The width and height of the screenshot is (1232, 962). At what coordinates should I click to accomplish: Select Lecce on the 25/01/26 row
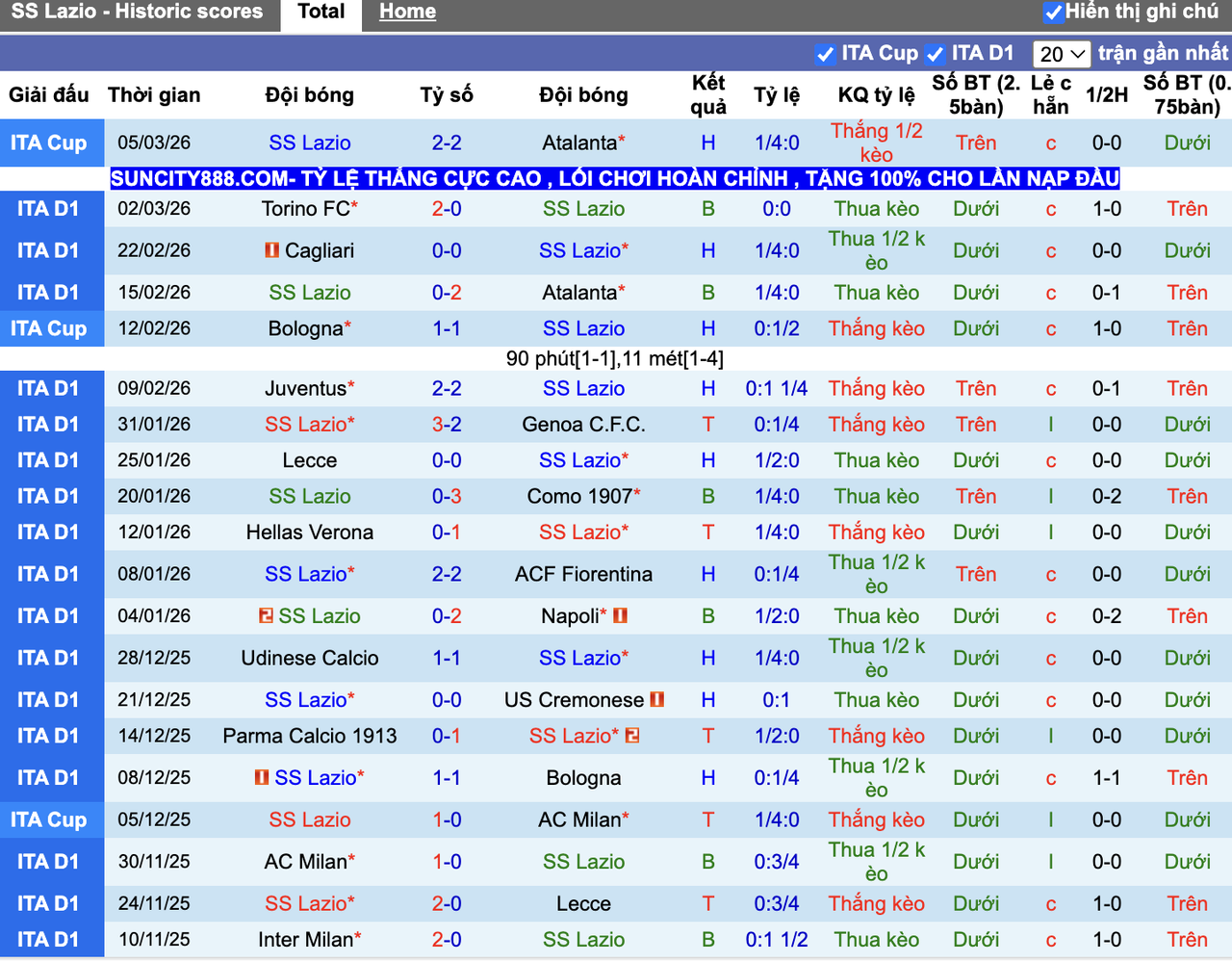tap(310, 460)
